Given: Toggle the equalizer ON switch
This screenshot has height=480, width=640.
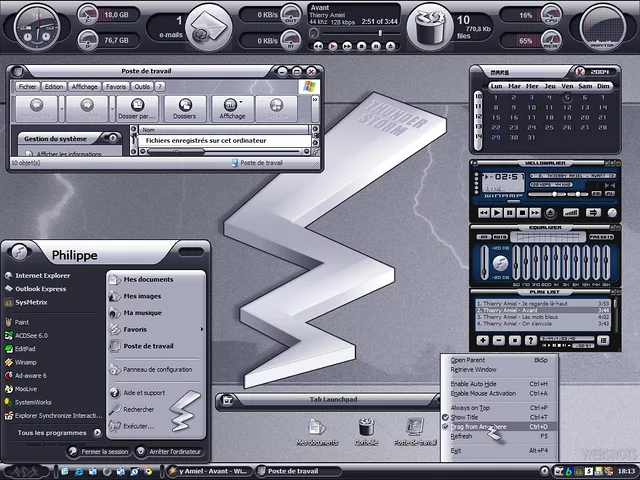Looking at the screenshot, I should click(483, 236).
